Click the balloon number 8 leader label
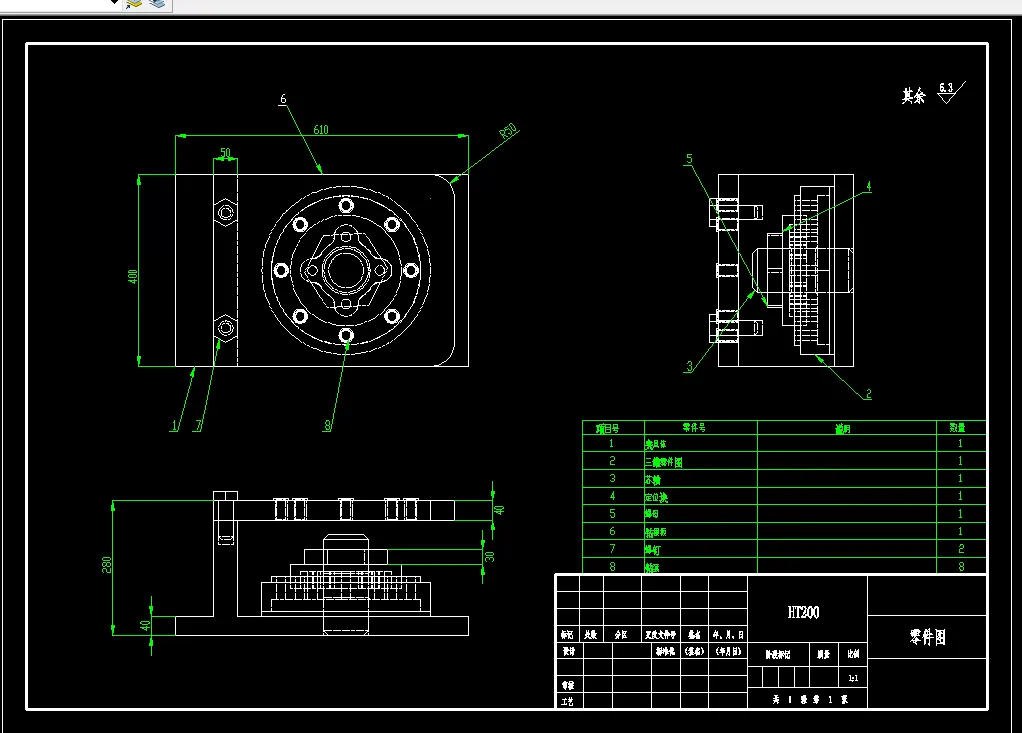The height and width of the screenshot is (733, 1022). pos(327,425)
